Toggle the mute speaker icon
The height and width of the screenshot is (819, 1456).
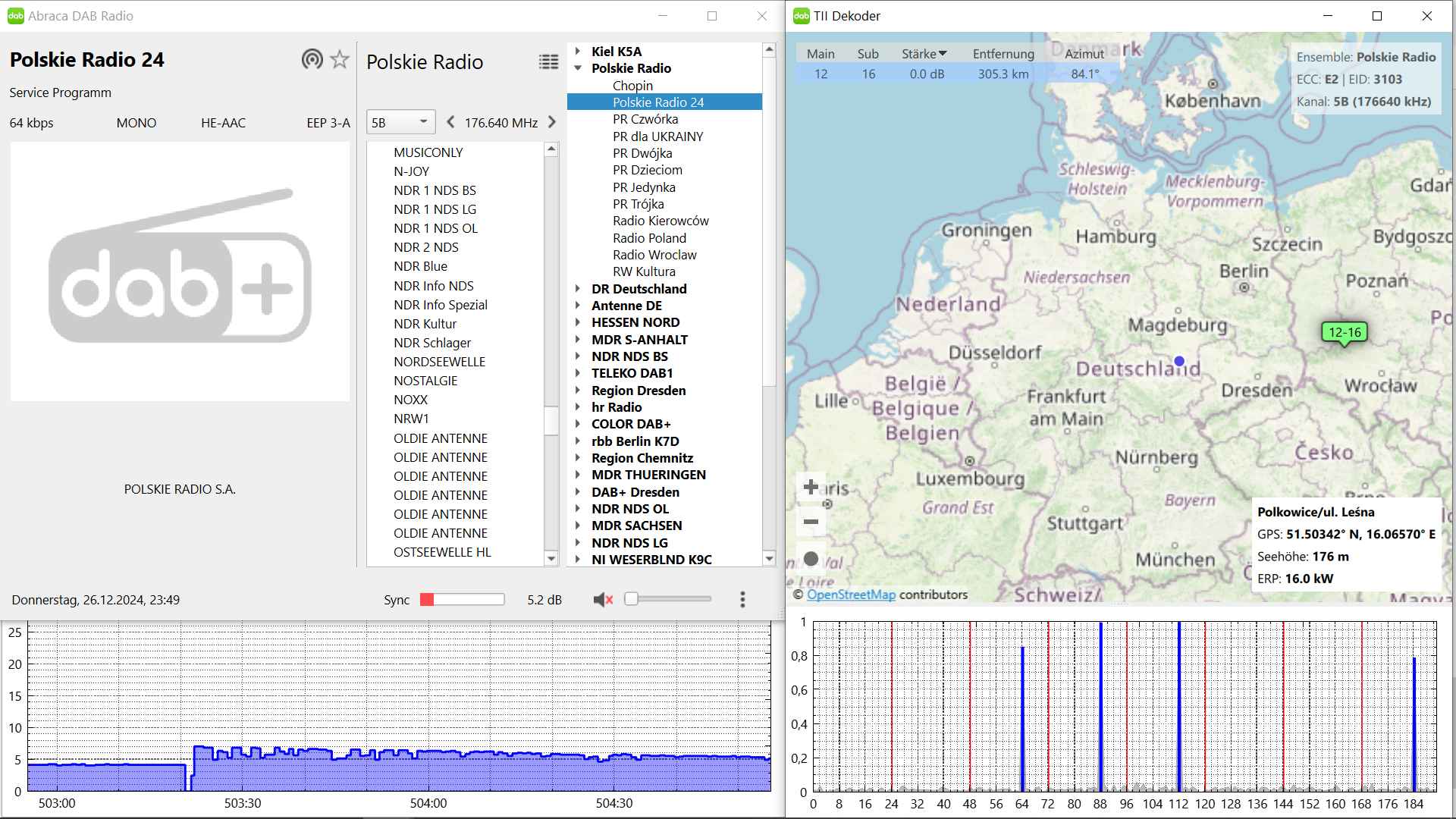[603, 600]
